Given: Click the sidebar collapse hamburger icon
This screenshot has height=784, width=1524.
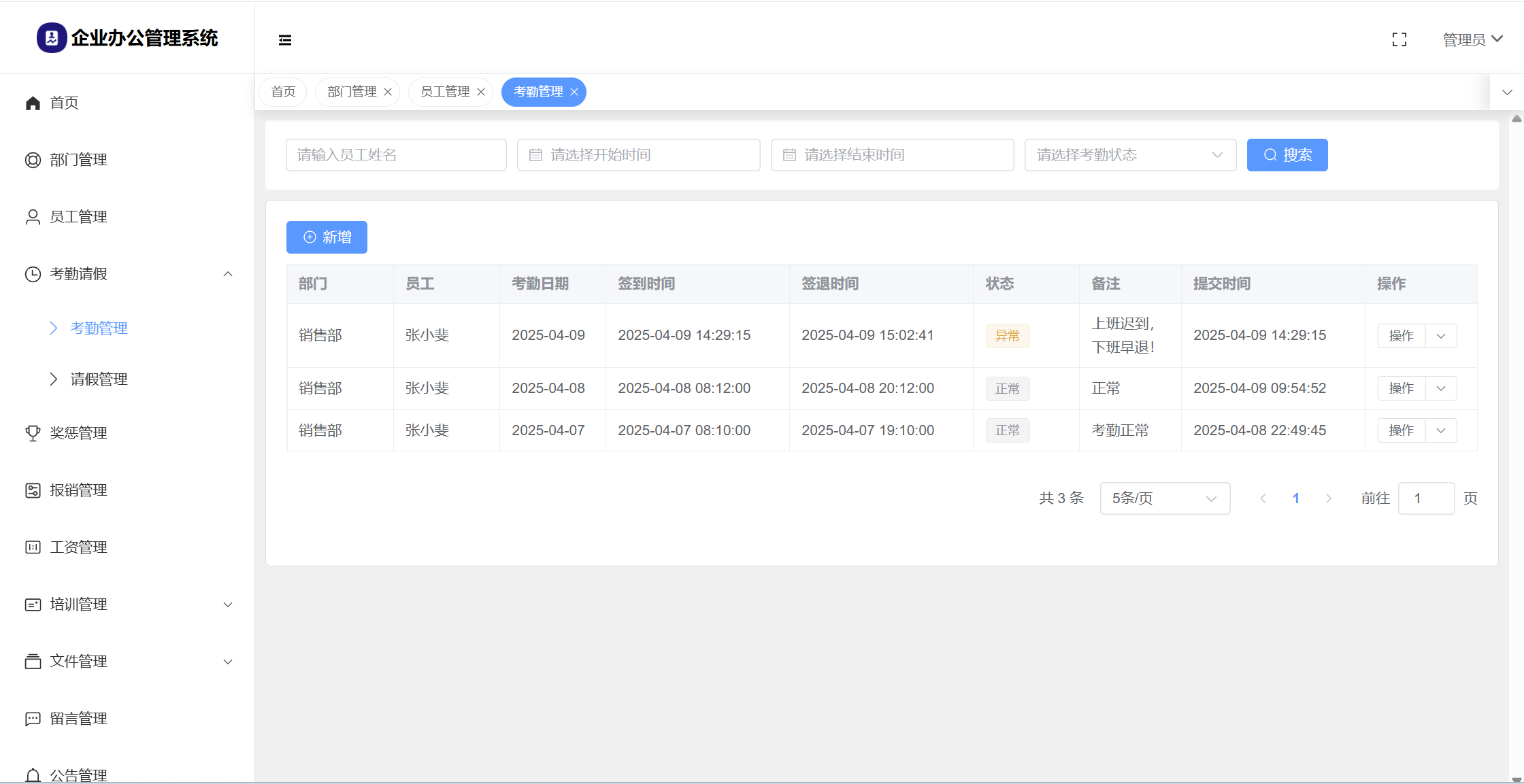Looking at the screenshot, I should (285, 40).
